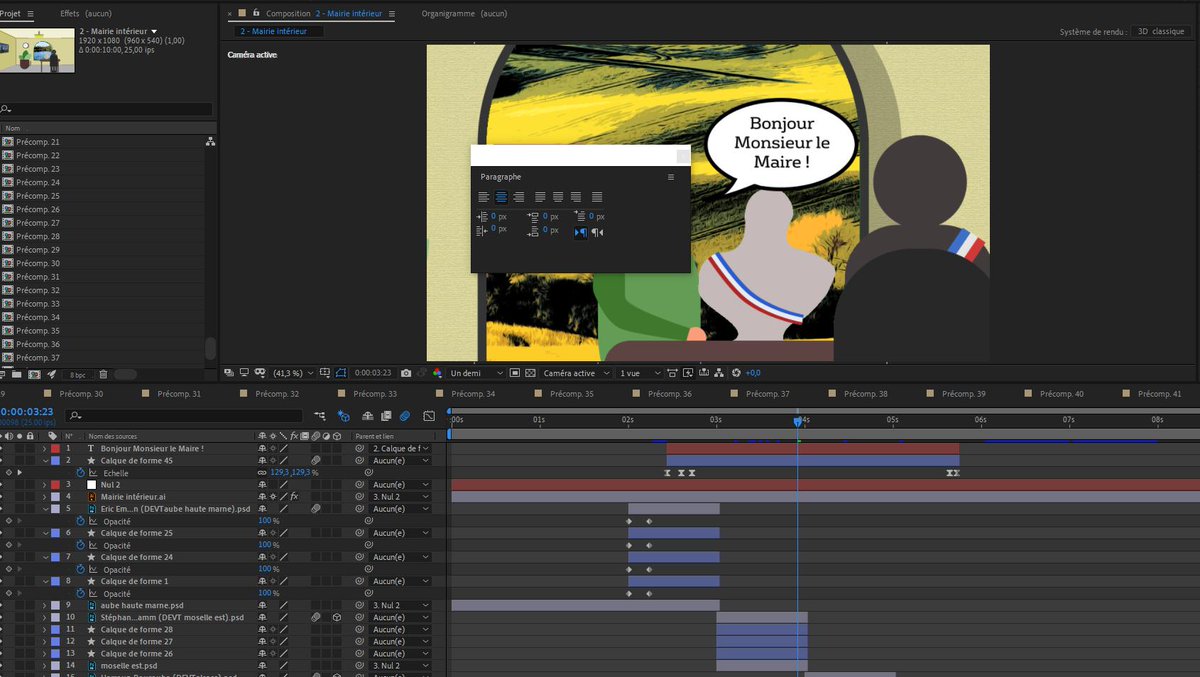
Task: Align paragraph text to the left
Action: tap(484, 197)
